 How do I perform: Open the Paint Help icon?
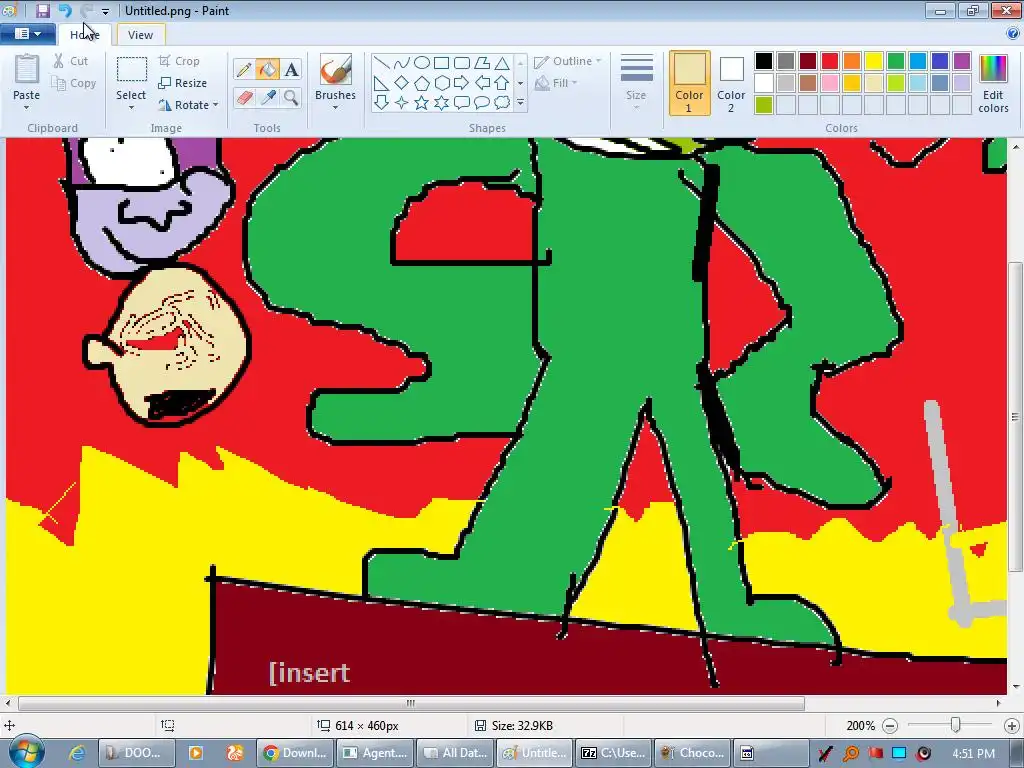click(x=1013, y=34)
